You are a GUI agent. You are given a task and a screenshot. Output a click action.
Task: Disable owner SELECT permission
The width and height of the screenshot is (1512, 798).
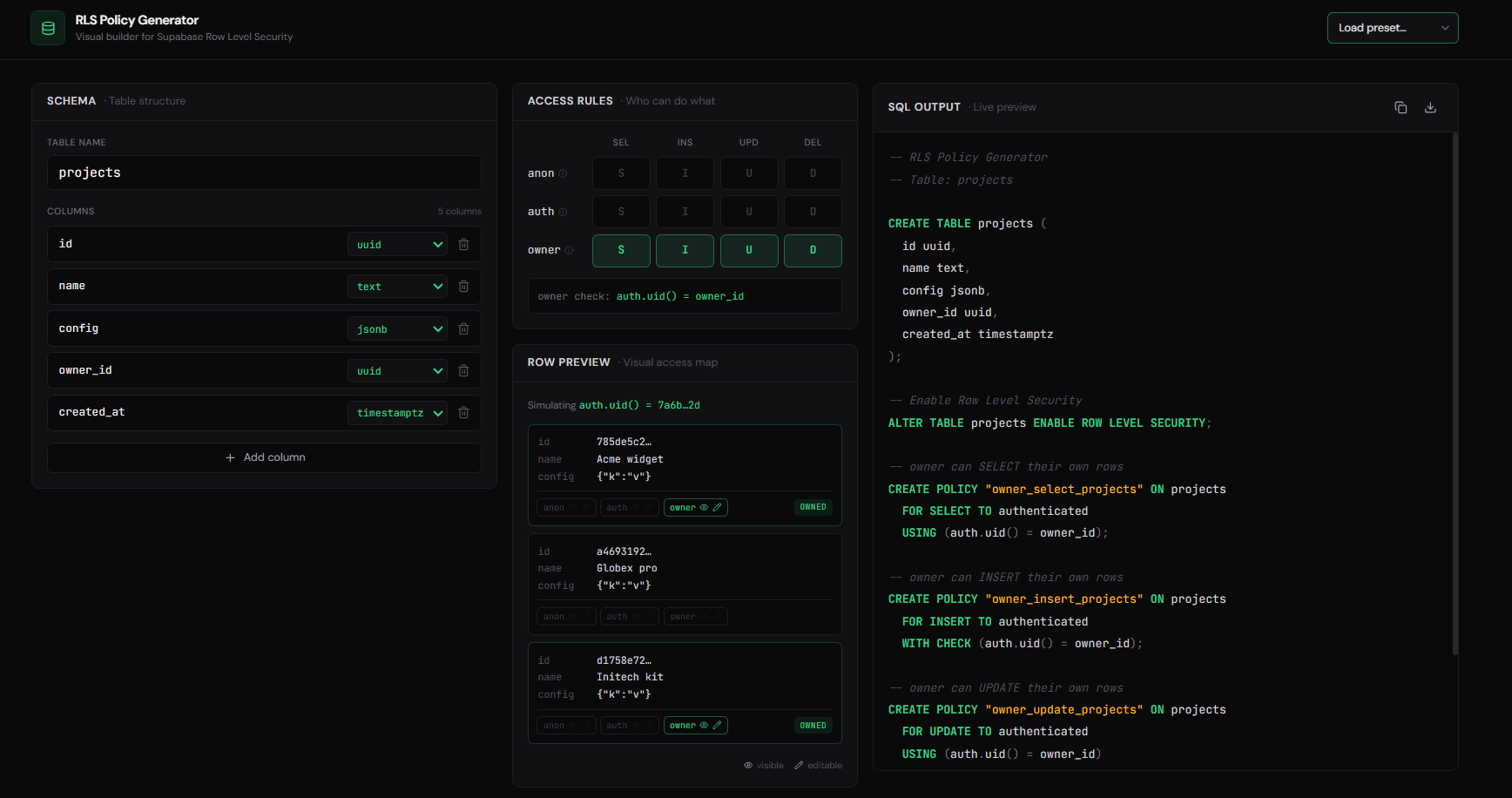(x=621, y=250)
